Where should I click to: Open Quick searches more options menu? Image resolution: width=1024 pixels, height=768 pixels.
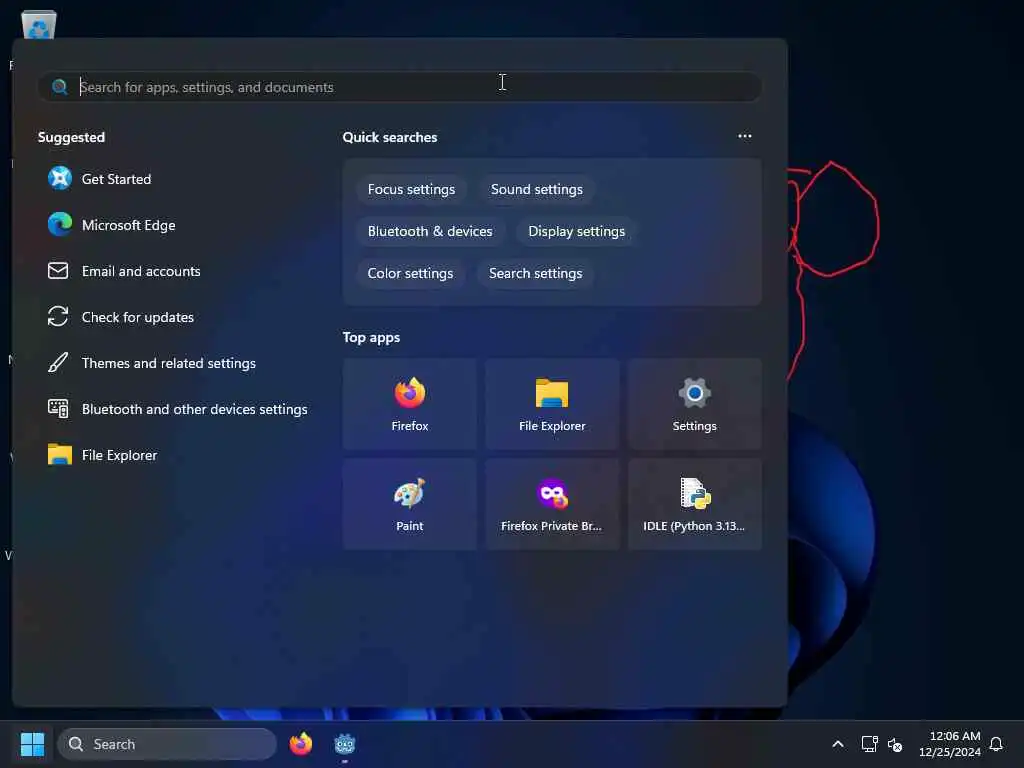pyautogui.click(x=744, y=136)
